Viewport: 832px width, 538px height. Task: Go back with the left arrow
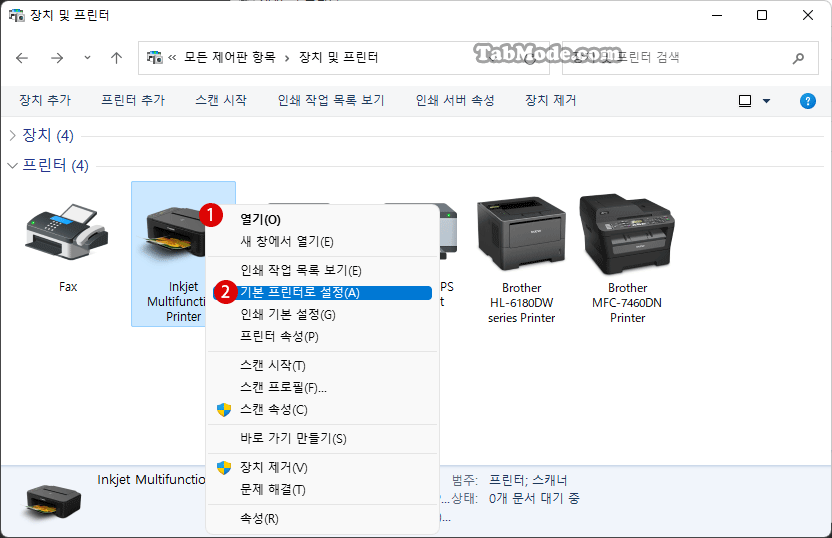(22, 58)
